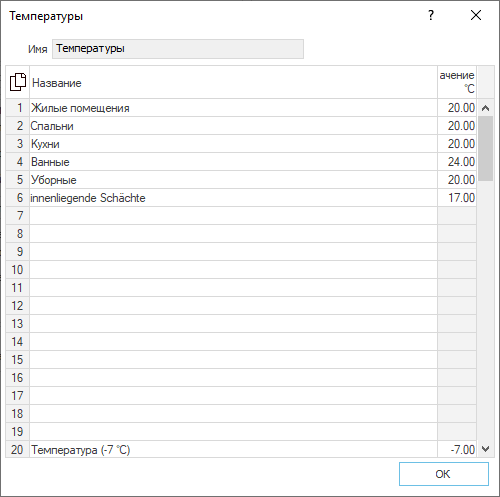Click the °C value column header
Image resolution: width=500 pixels, height=497 pixels.
pos(457,82)
